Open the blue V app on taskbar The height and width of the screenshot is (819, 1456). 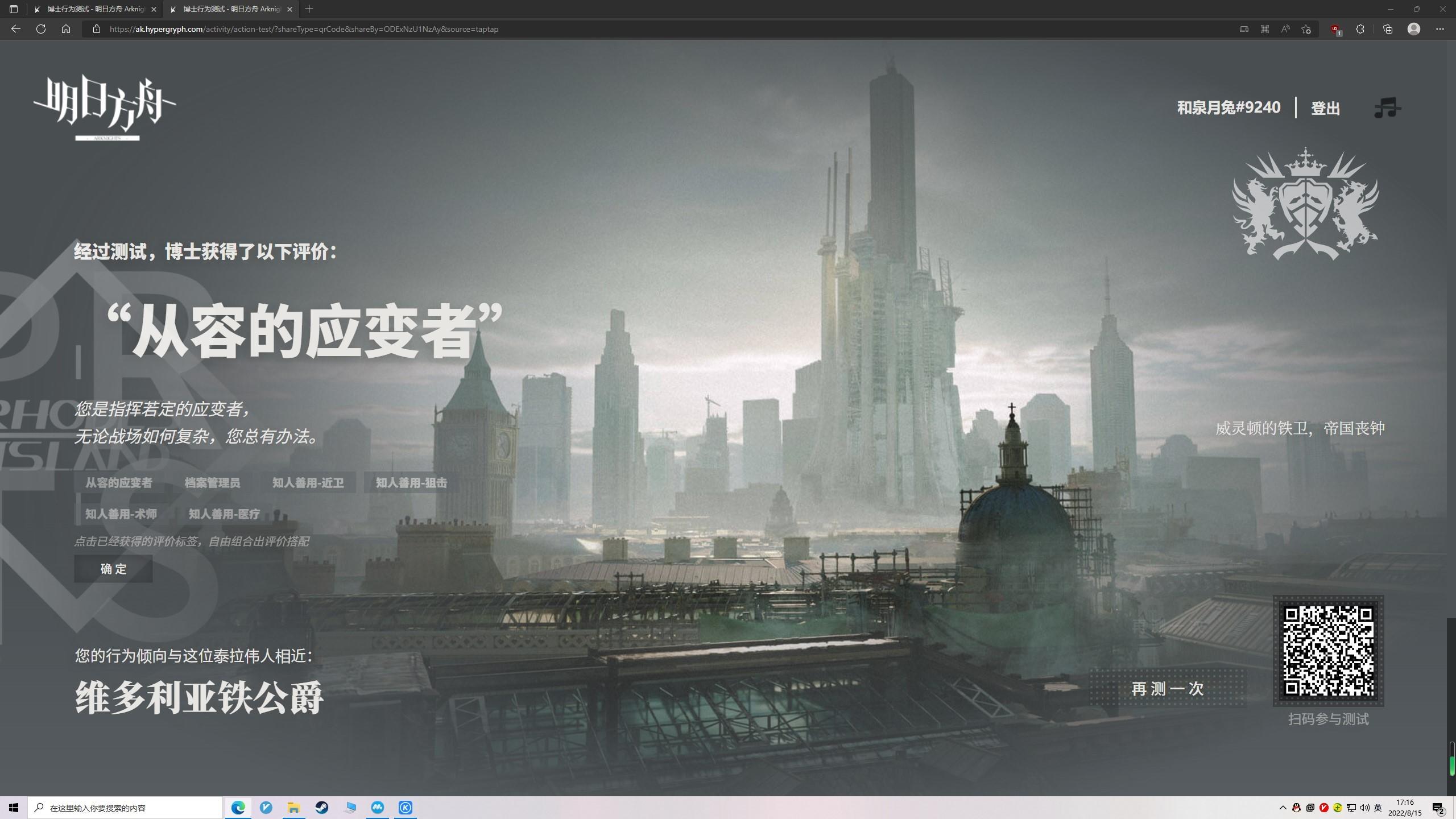click(266, 808)
